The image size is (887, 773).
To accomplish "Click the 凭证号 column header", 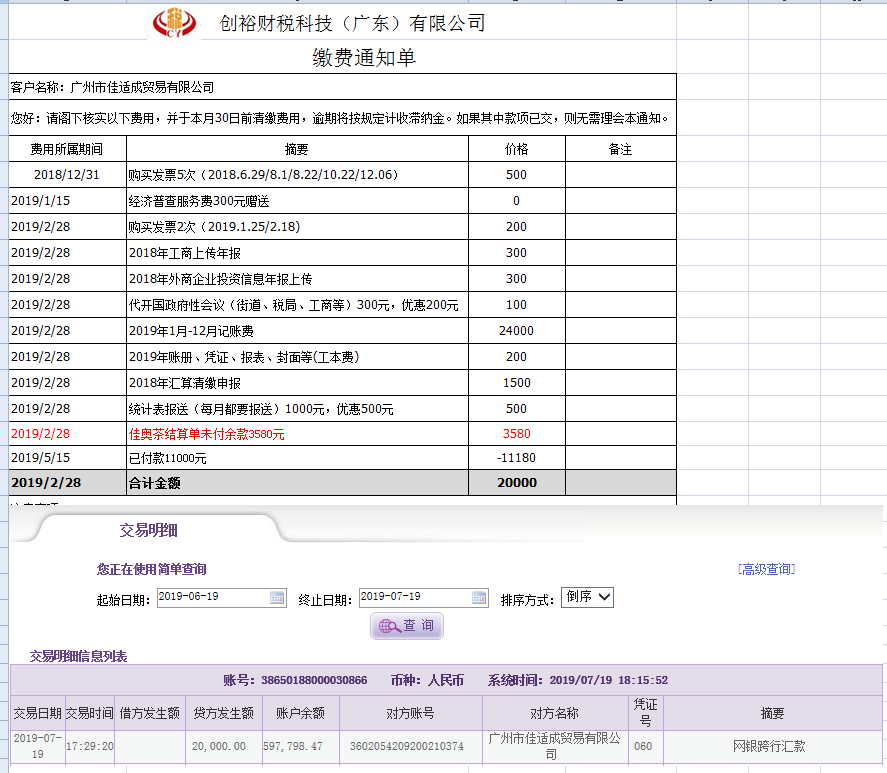I will 645,713.
